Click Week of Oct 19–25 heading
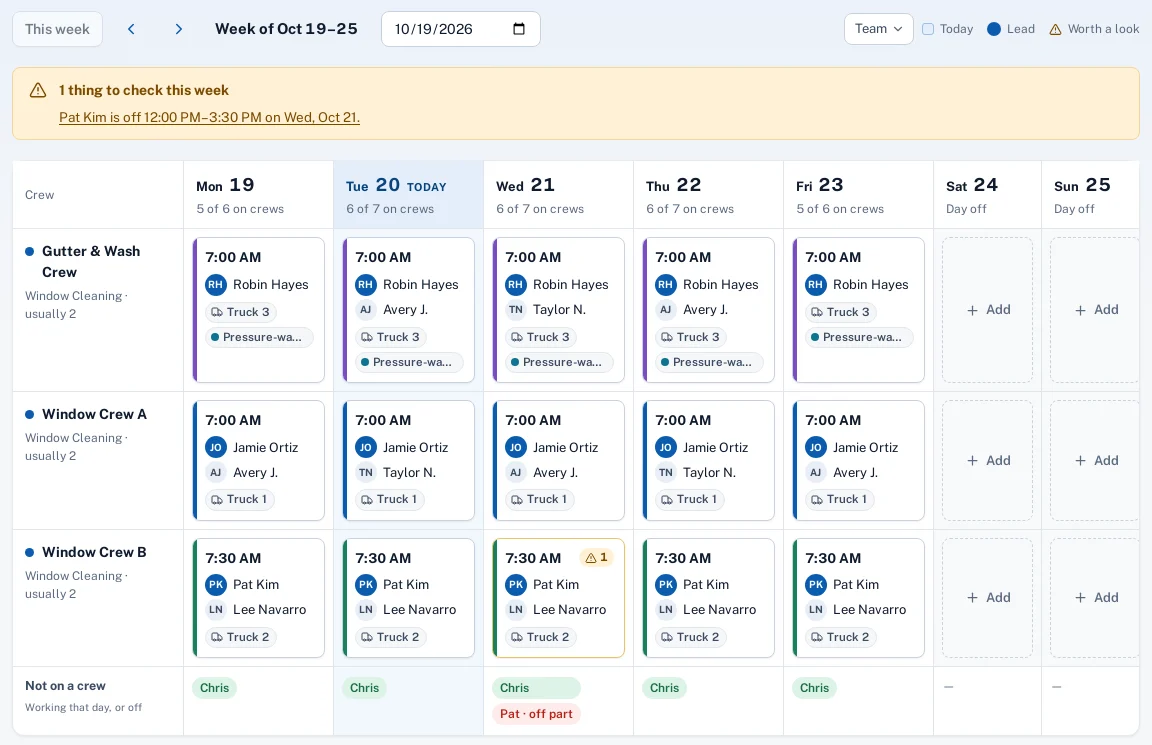This screenshot has width=1152, height=745. tap(287, 29)
